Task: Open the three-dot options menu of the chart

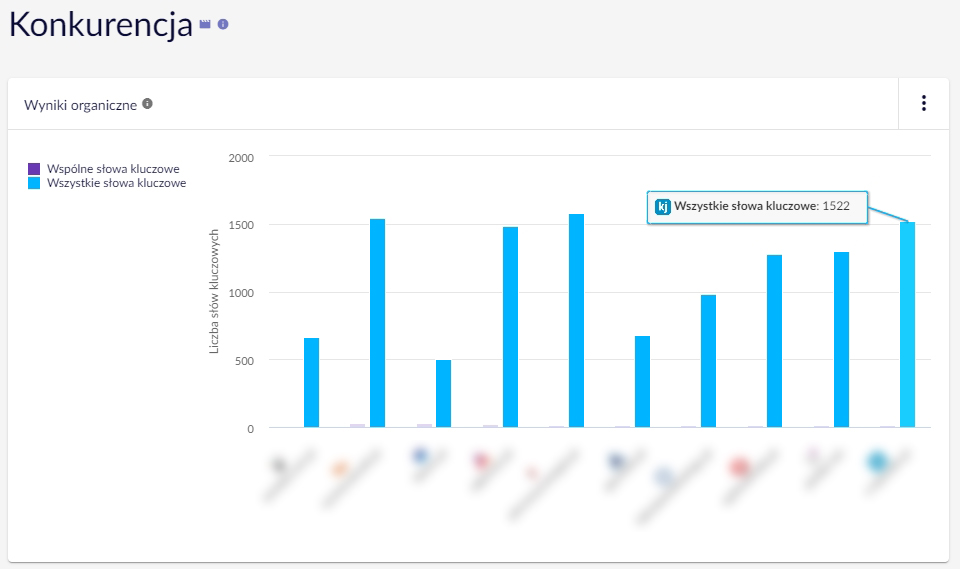Action: [x=923, y=103]
